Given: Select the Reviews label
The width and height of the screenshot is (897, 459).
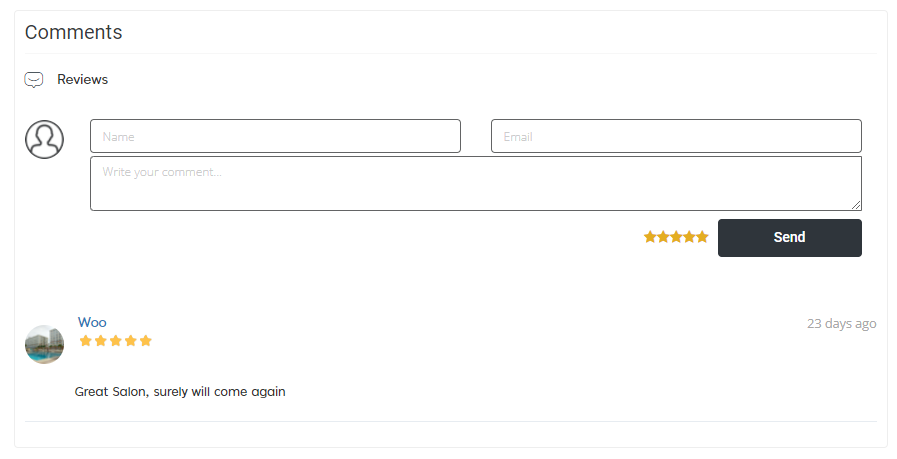Looking at the screenshot, I should click(82, 80).
